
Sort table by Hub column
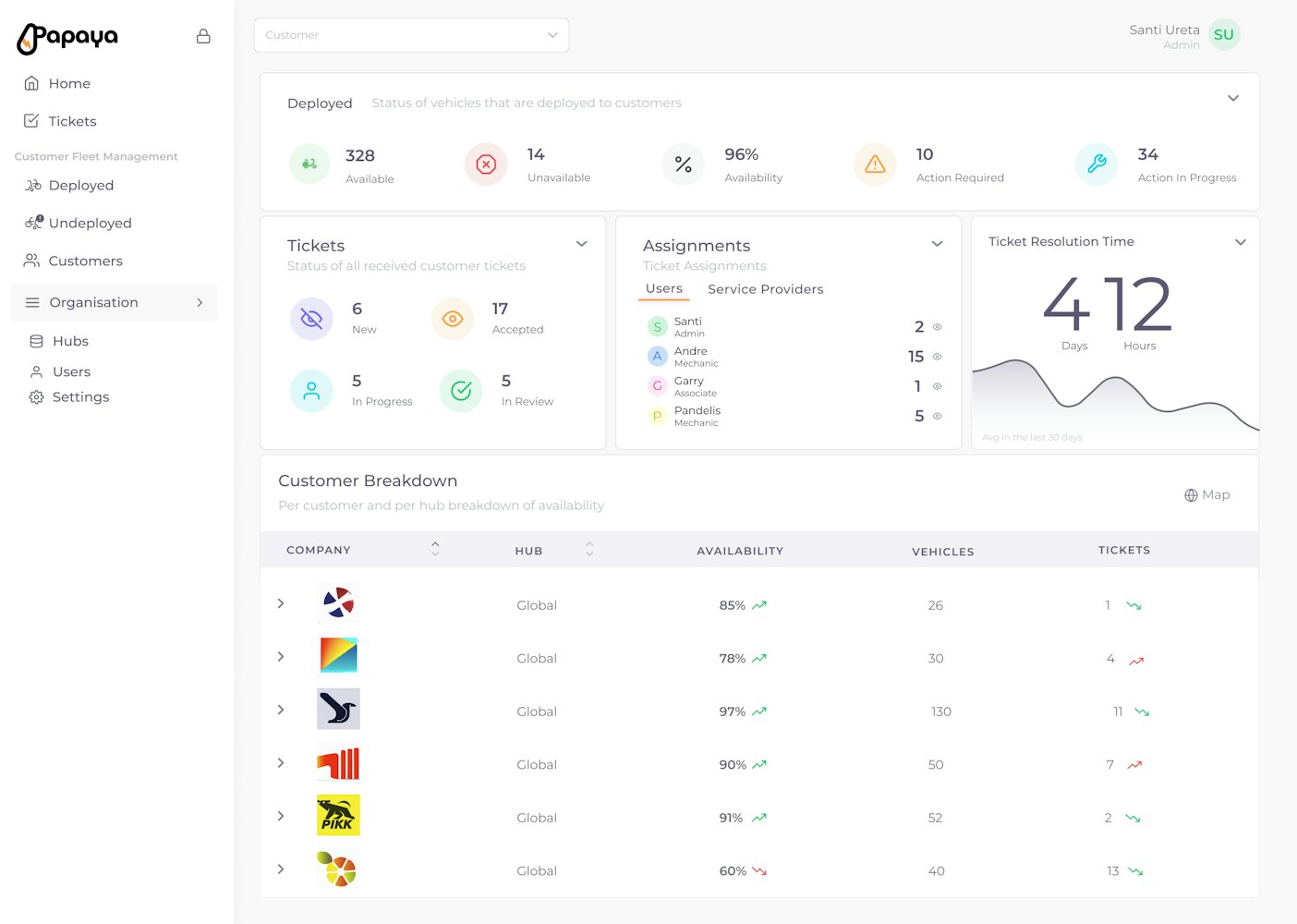589,549
